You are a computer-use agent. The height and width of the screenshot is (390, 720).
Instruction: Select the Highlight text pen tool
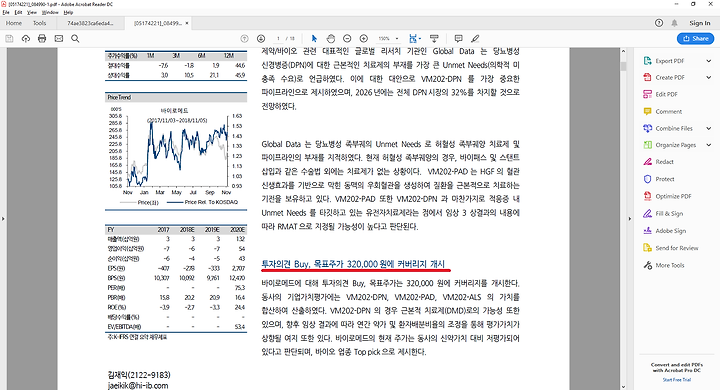click(475, 39)
